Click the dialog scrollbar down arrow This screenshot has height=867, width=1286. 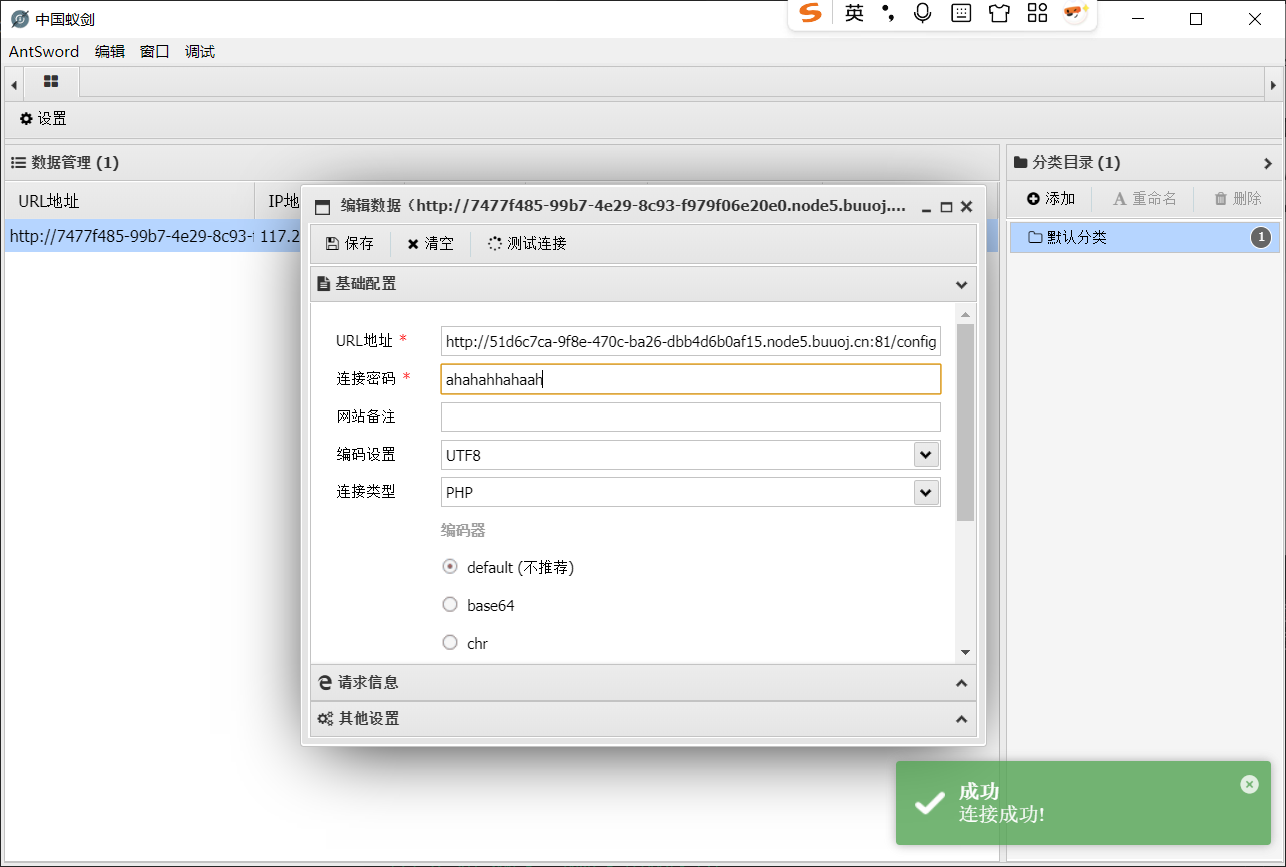point(965,652)
